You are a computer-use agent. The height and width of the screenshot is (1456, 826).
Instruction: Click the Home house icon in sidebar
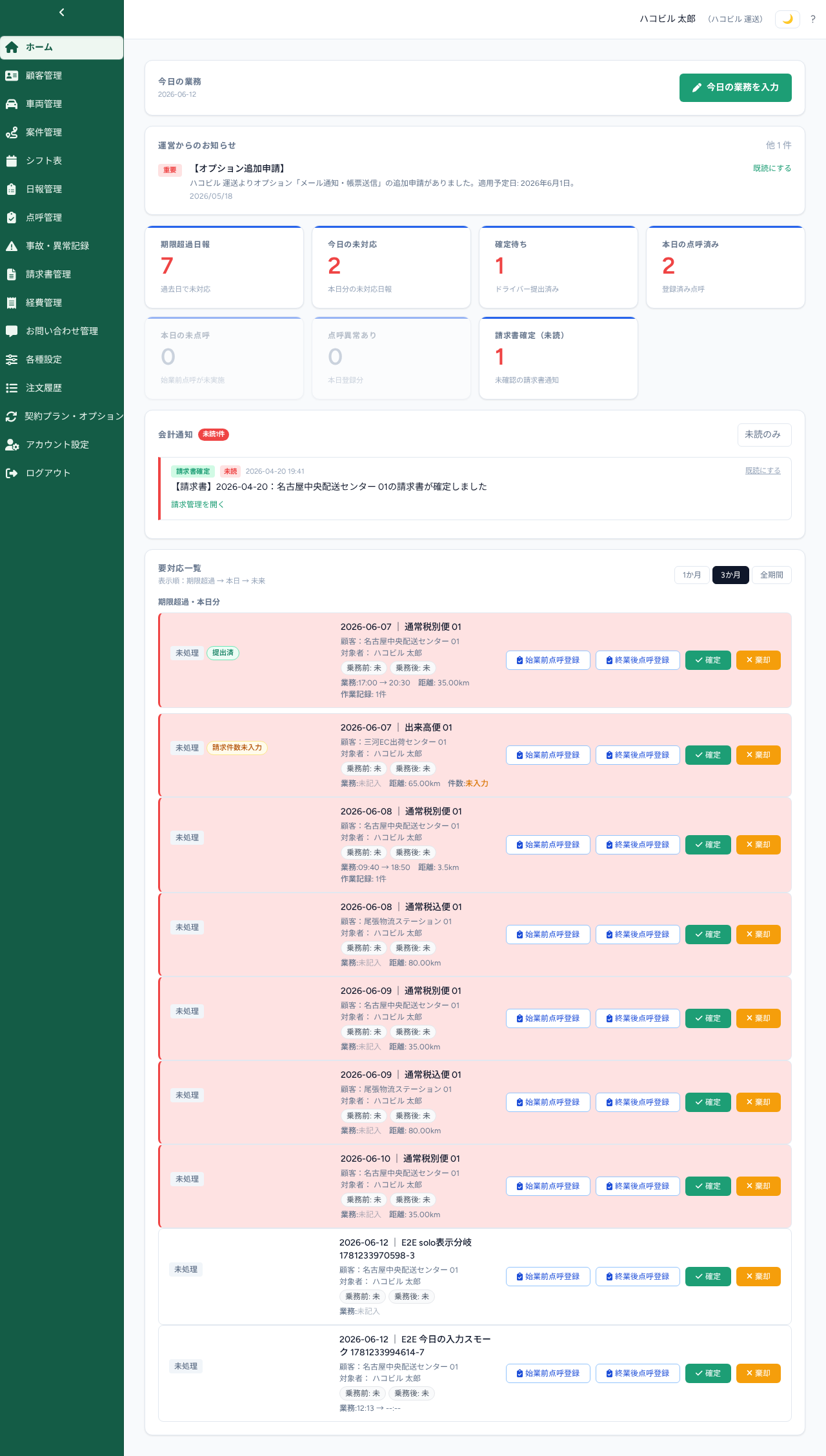tap(12, 47)
